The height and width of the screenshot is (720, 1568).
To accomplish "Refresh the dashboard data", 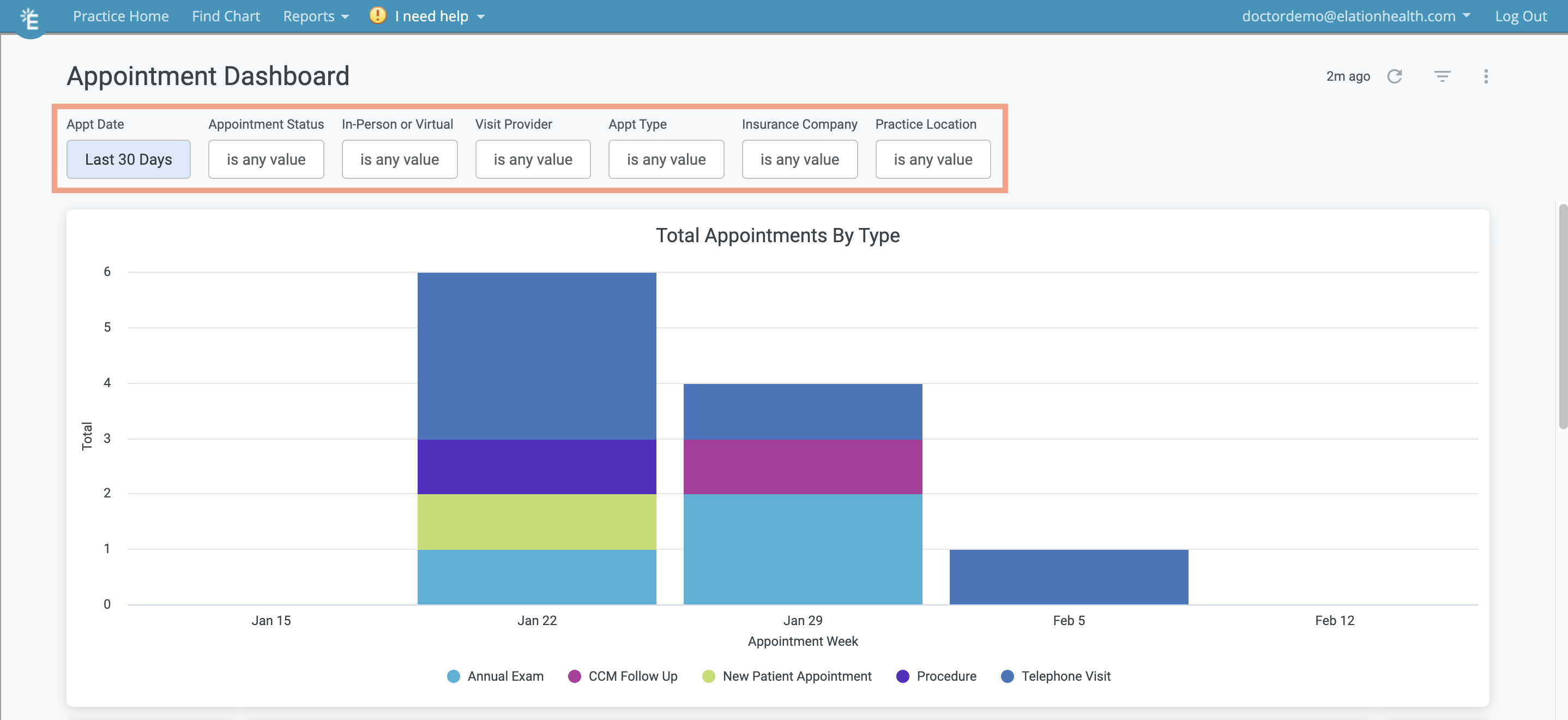I will 1395,76.
